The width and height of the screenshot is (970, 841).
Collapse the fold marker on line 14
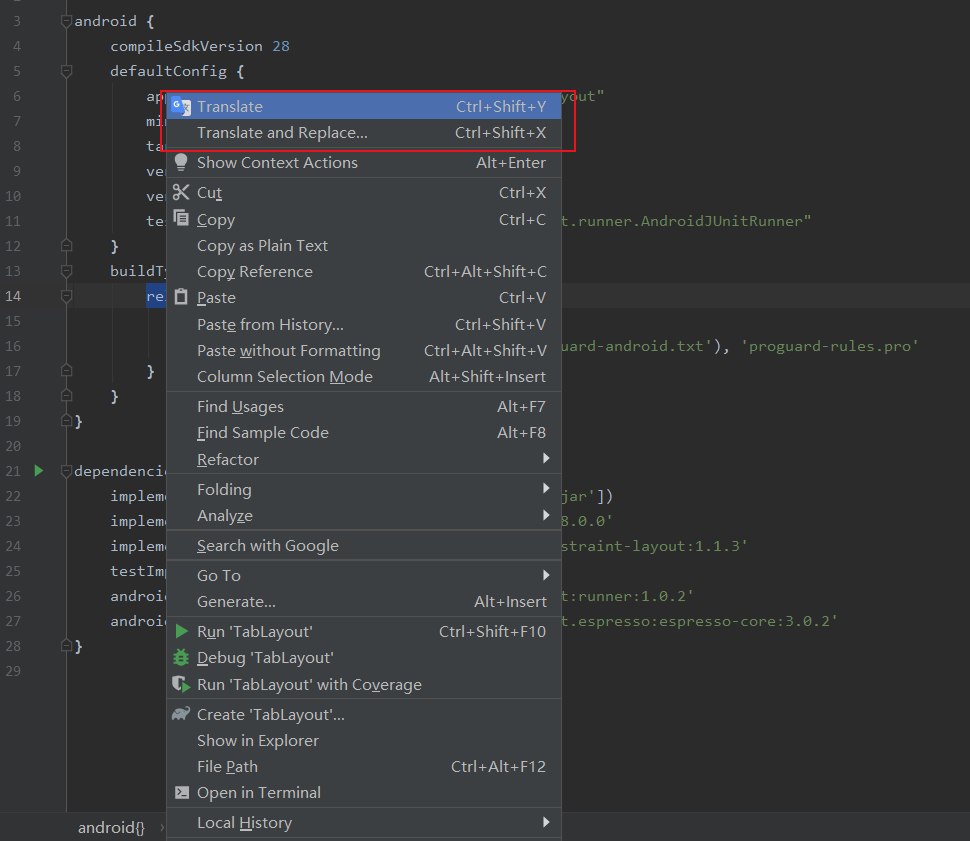[66, 296]
